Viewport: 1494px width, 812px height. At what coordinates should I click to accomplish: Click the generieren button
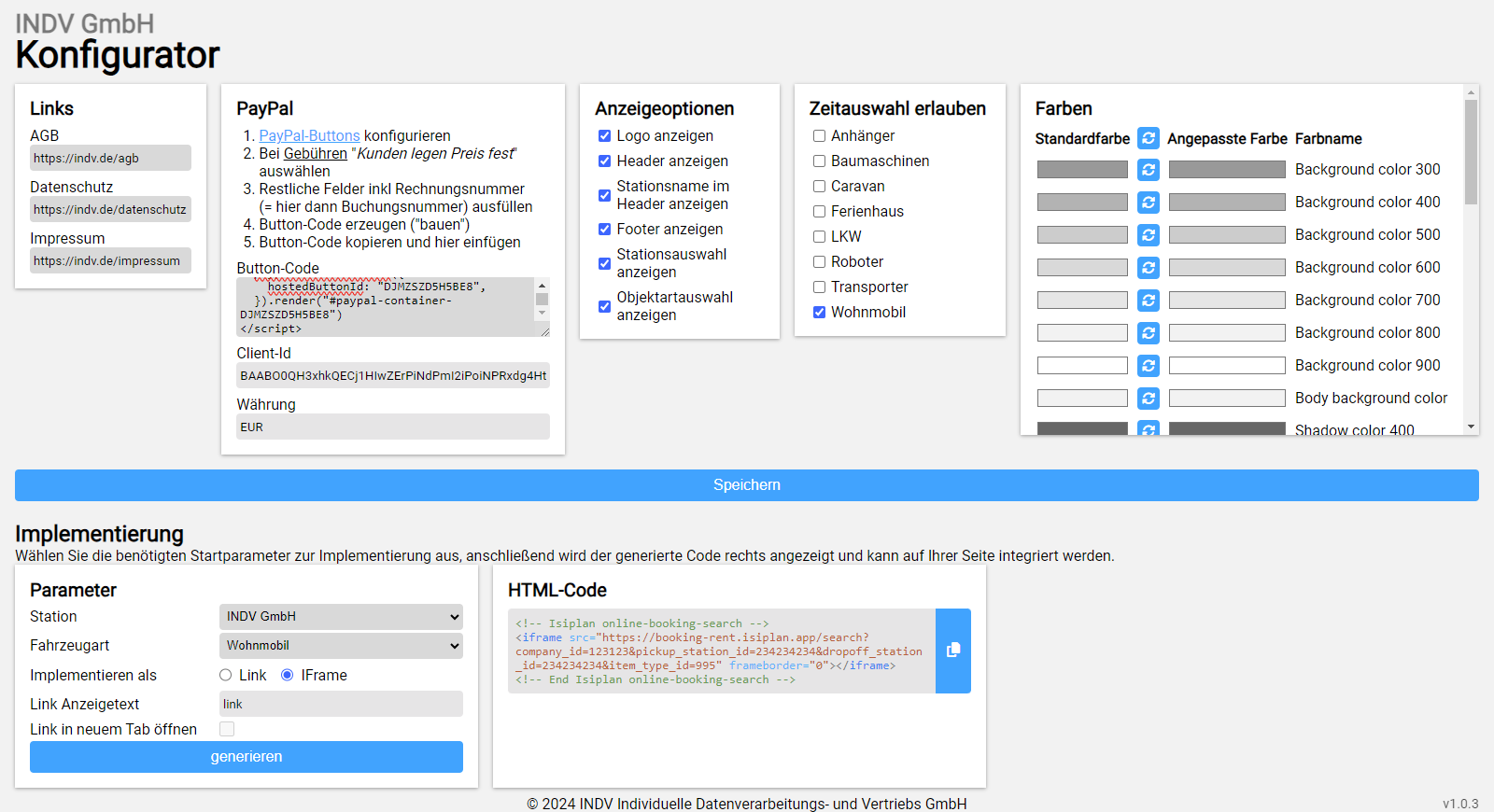point(247,757)
